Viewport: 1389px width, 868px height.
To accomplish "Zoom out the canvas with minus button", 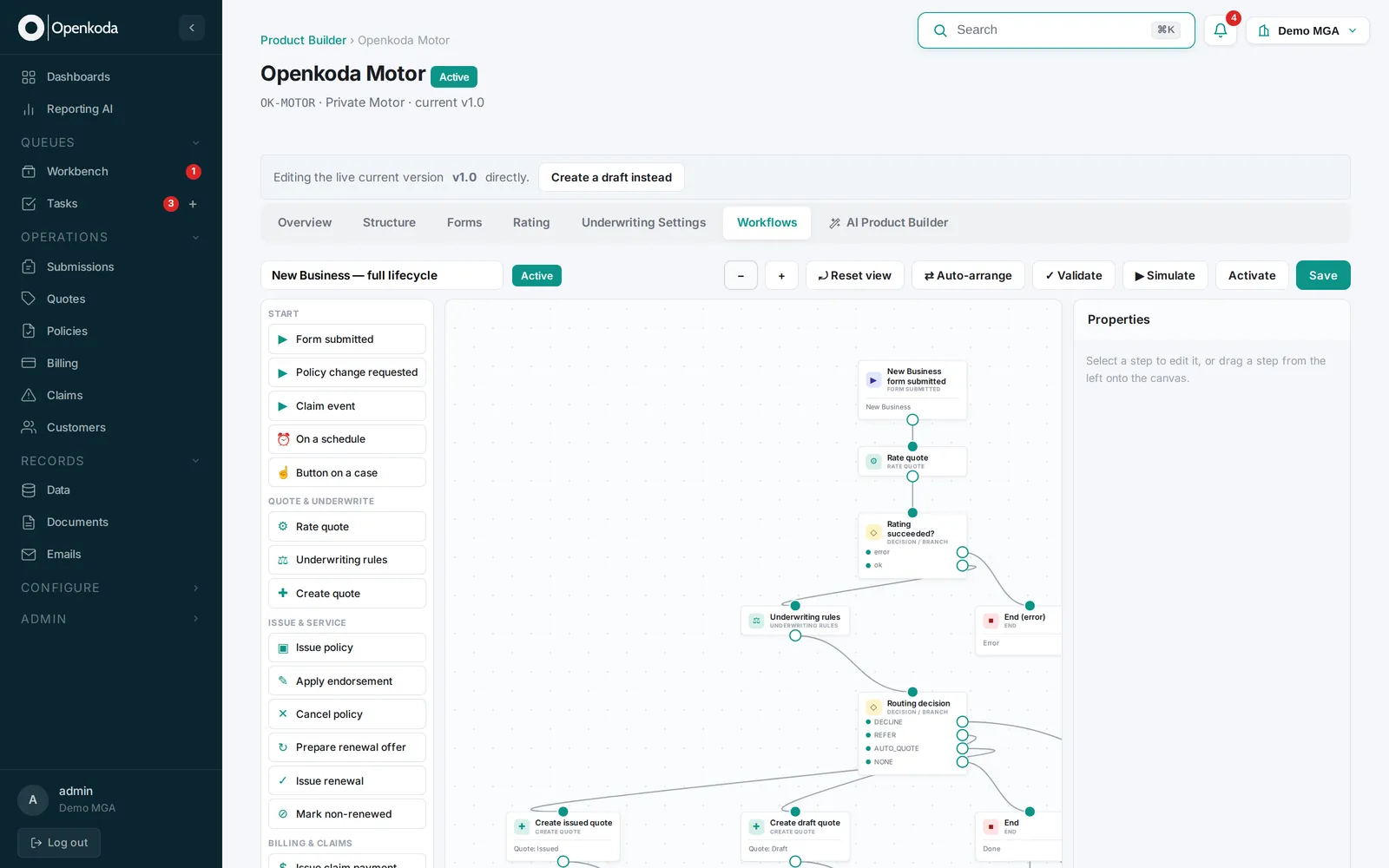I will pos(741,276).
